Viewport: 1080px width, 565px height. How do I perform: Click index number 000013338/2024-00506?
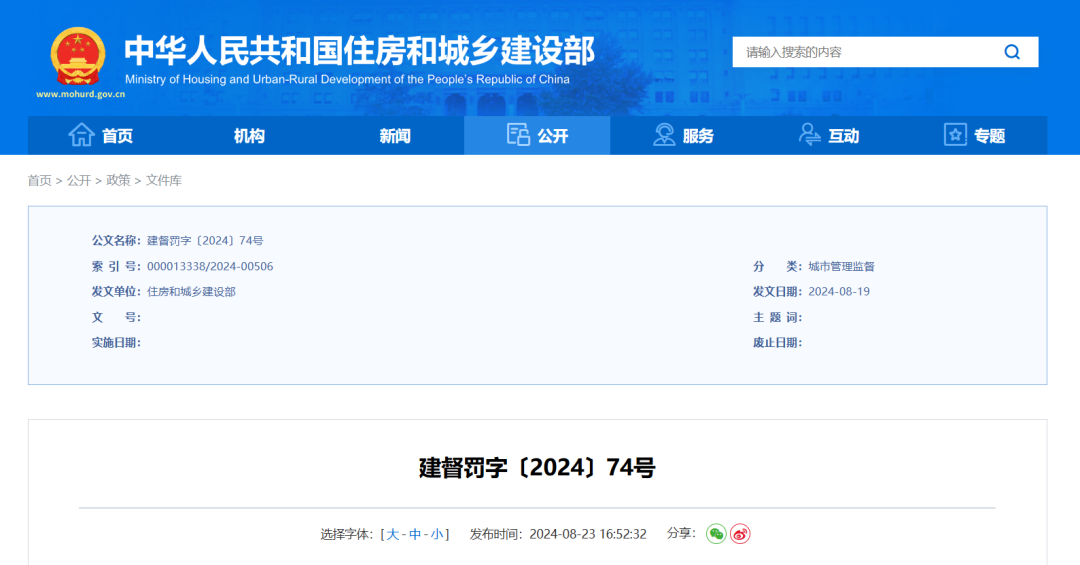pos(210,266)
